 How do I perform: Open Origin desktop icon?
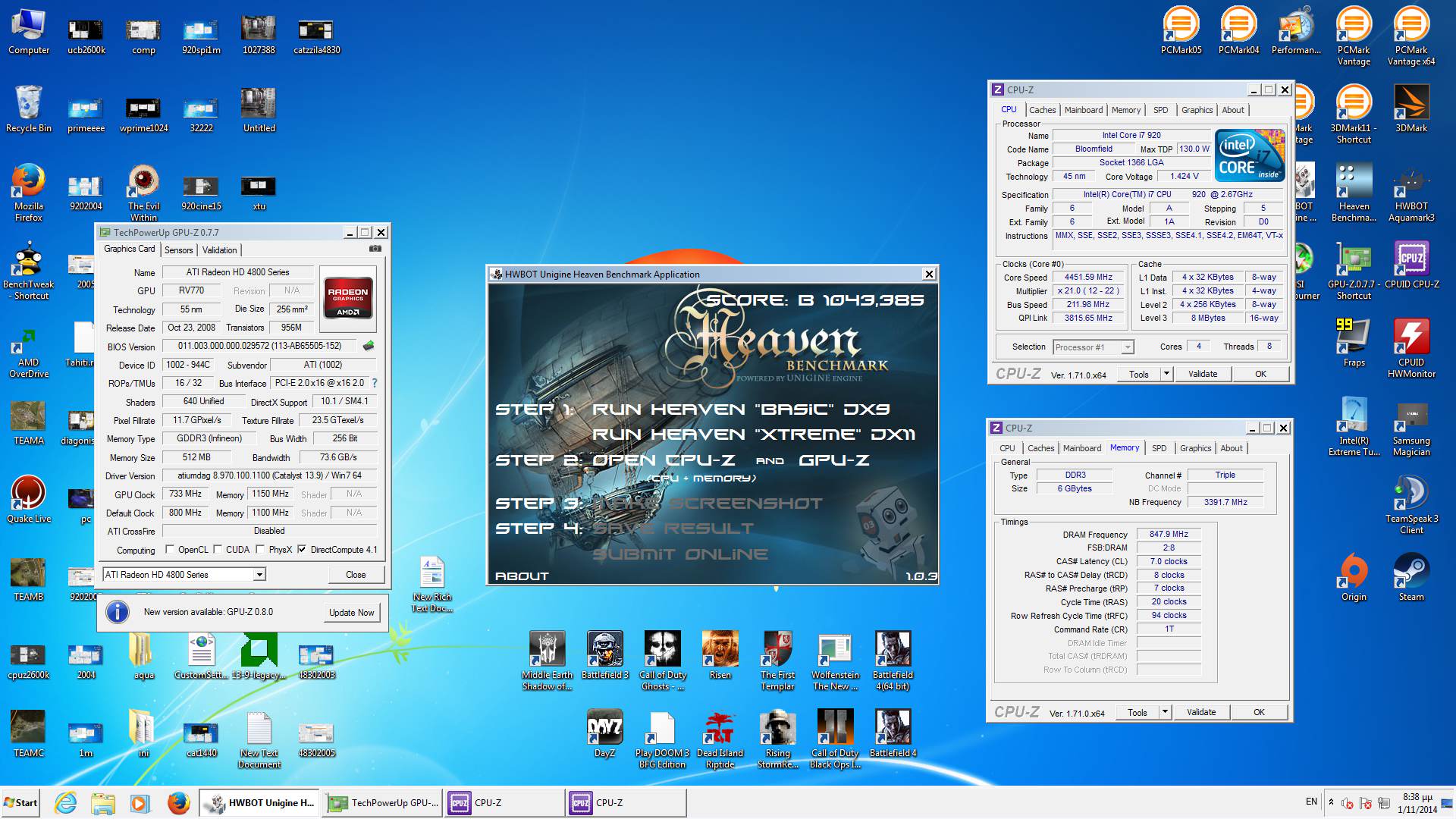tap(1354, 578)
